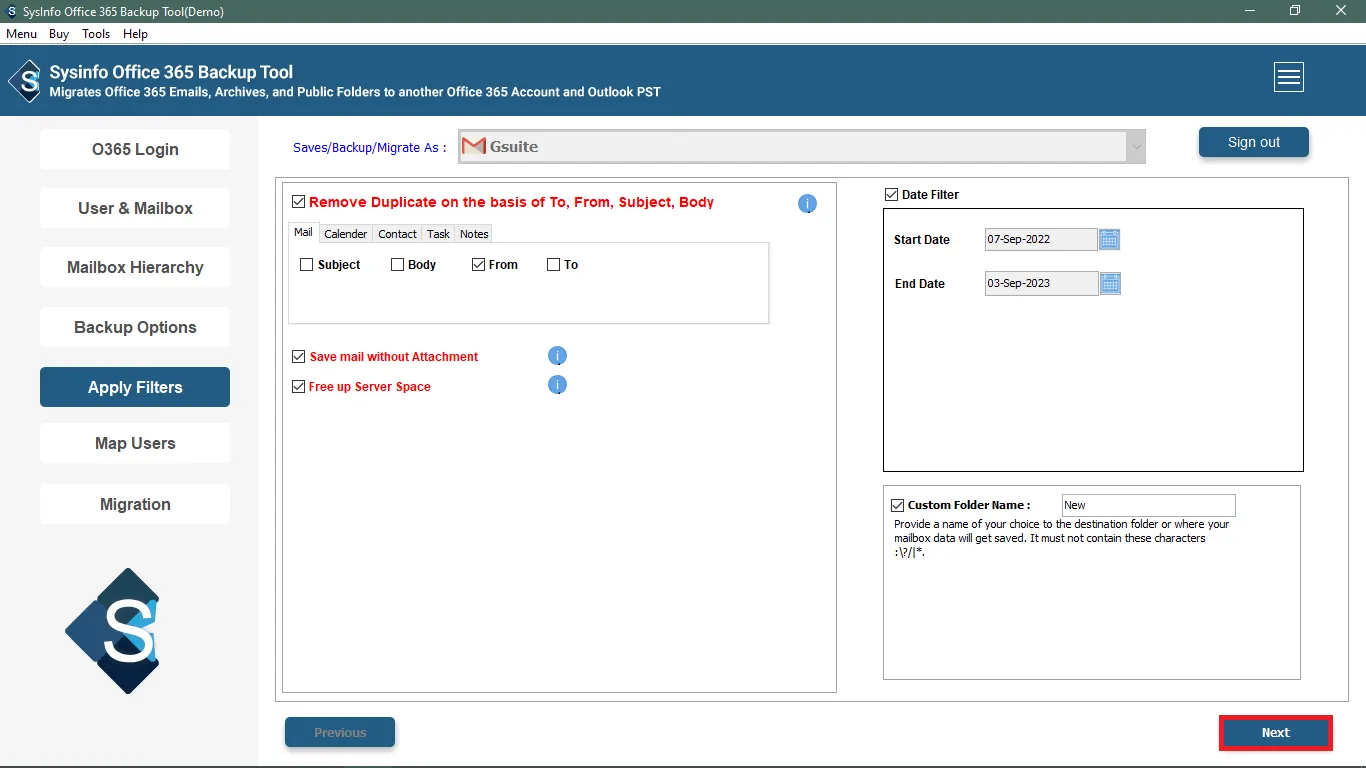Screen dimensions: 1366x768
Task: Open calendar picker for Start Date
Action: tap(1110, 240)
